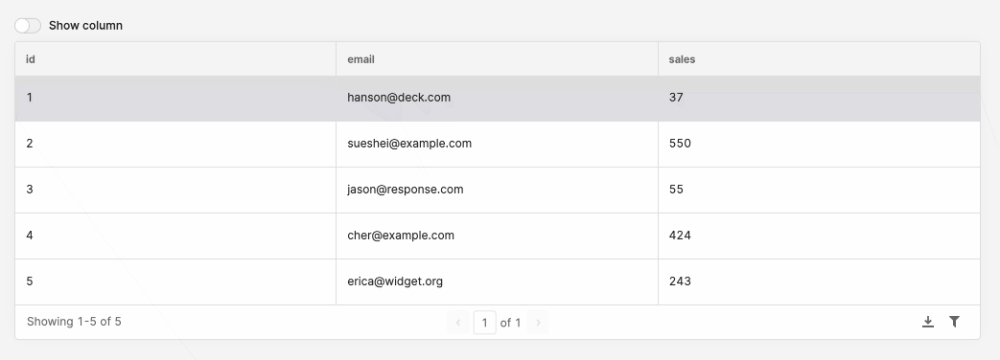Viewport: 1000px width, 360px height.
Task: Go to next page arrow
Action: tap(538, 323)
